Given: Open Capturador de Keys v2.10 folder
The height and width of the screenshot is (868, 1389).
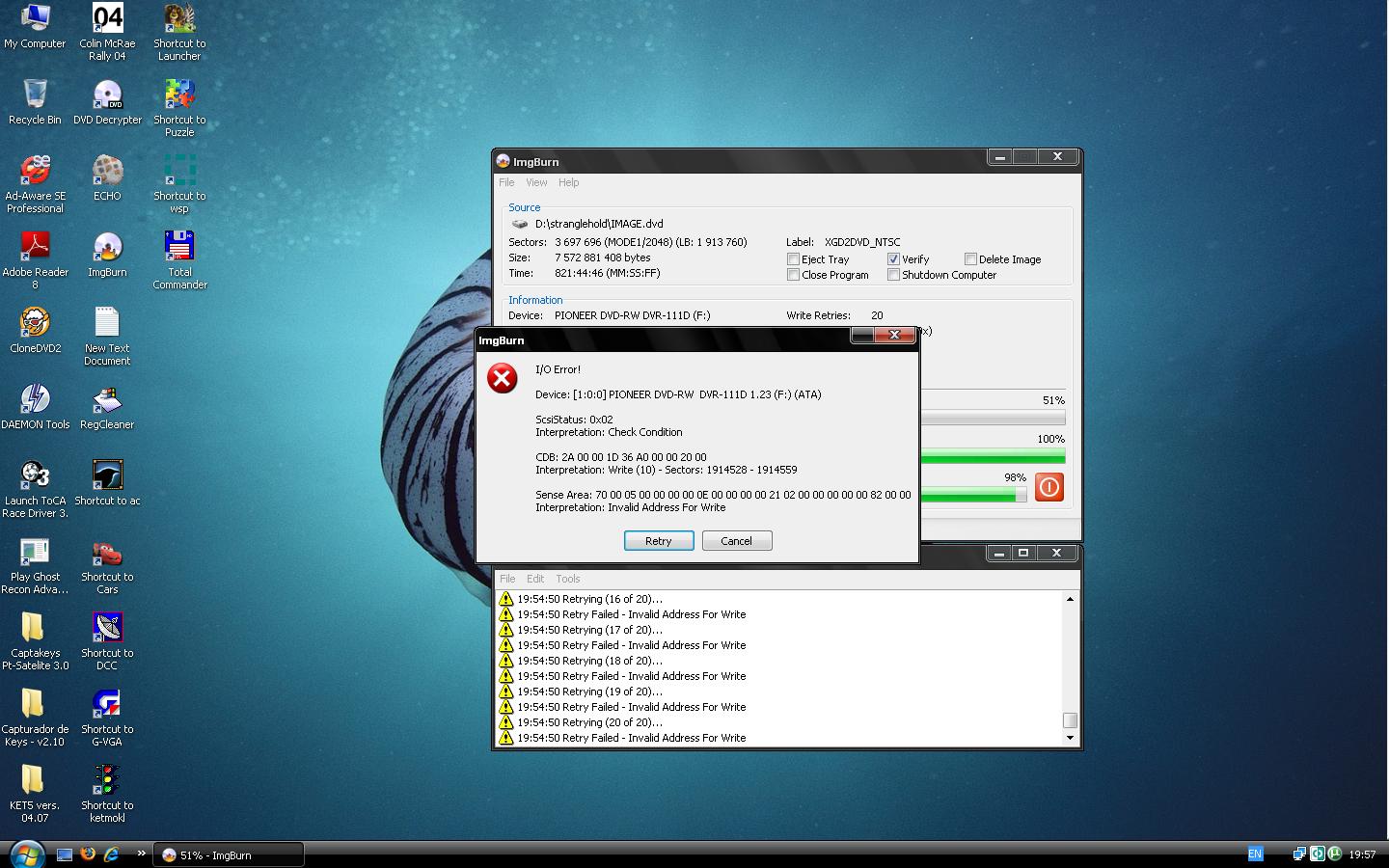Looking at the screenshot, I should 35,718.
